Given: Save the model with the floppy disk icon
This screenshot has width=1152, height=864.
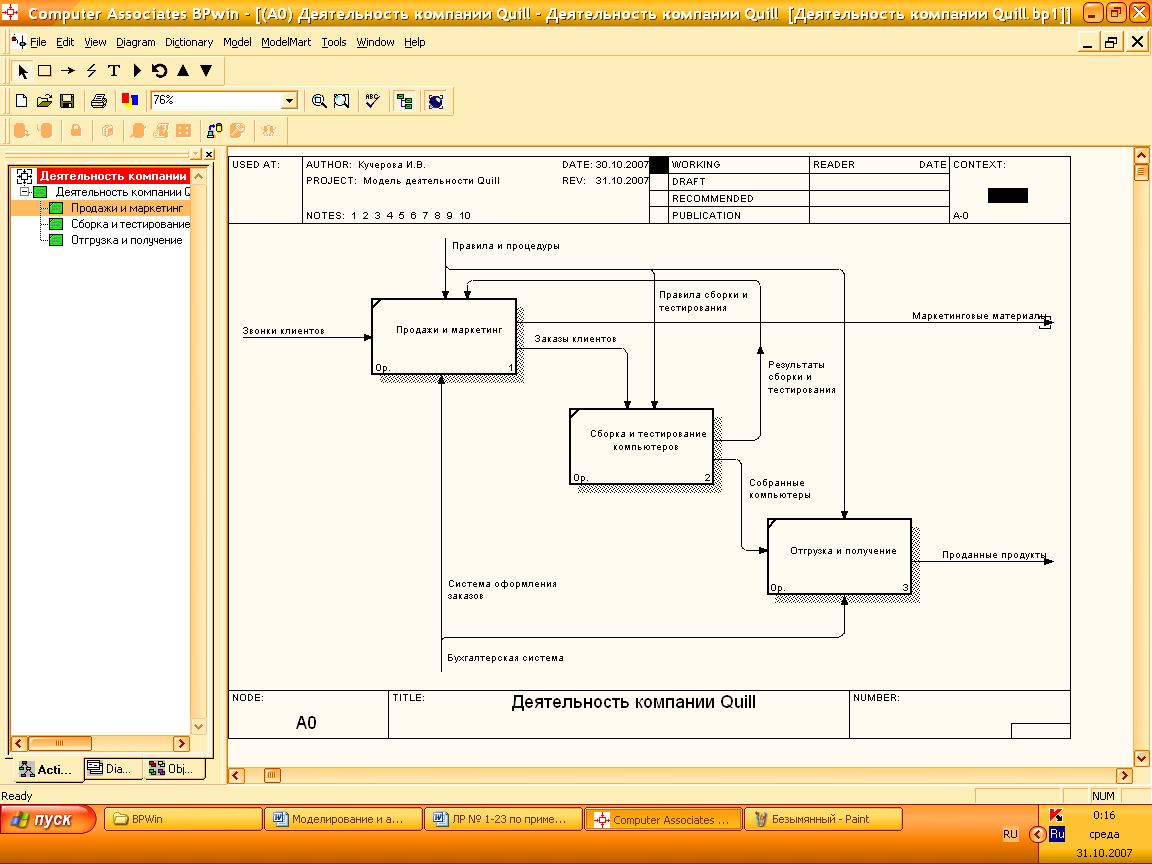Looking at the screenshot, I should tap(67, 101).
